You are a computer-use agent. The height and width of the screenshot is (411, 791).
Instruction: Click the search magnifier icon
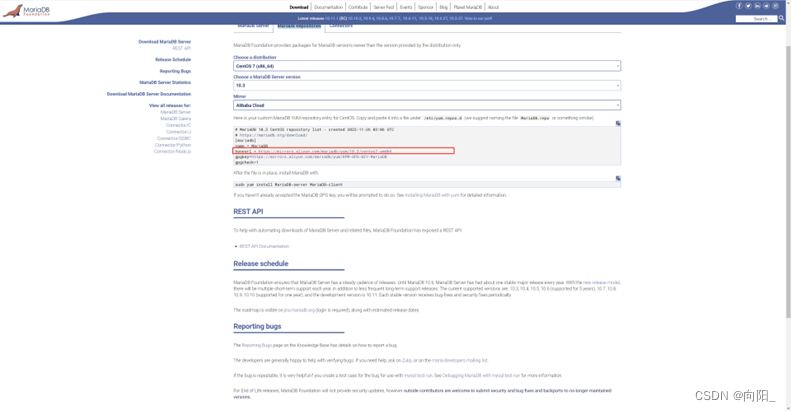[x=781, y=19]
